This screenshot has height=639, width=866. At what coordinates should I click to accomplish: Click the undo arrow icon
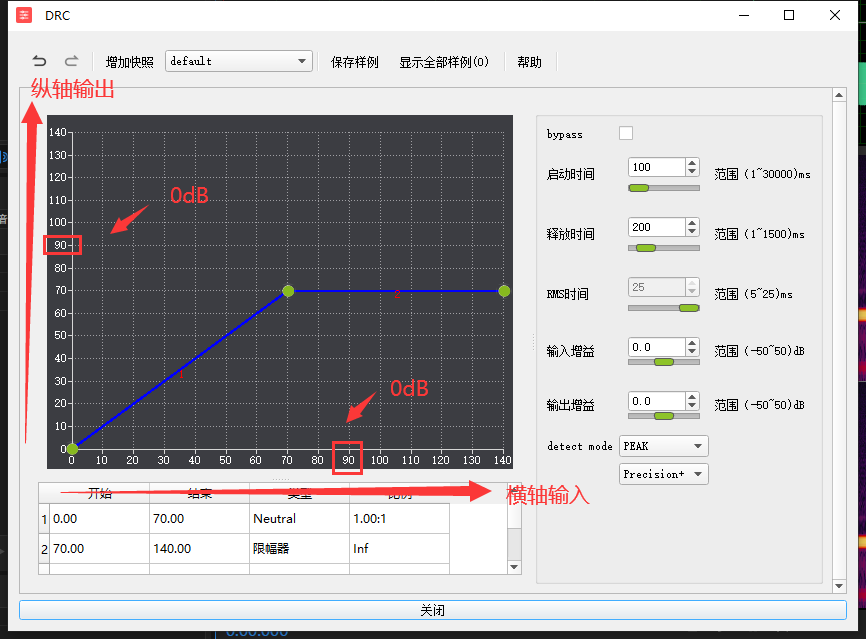39,61
